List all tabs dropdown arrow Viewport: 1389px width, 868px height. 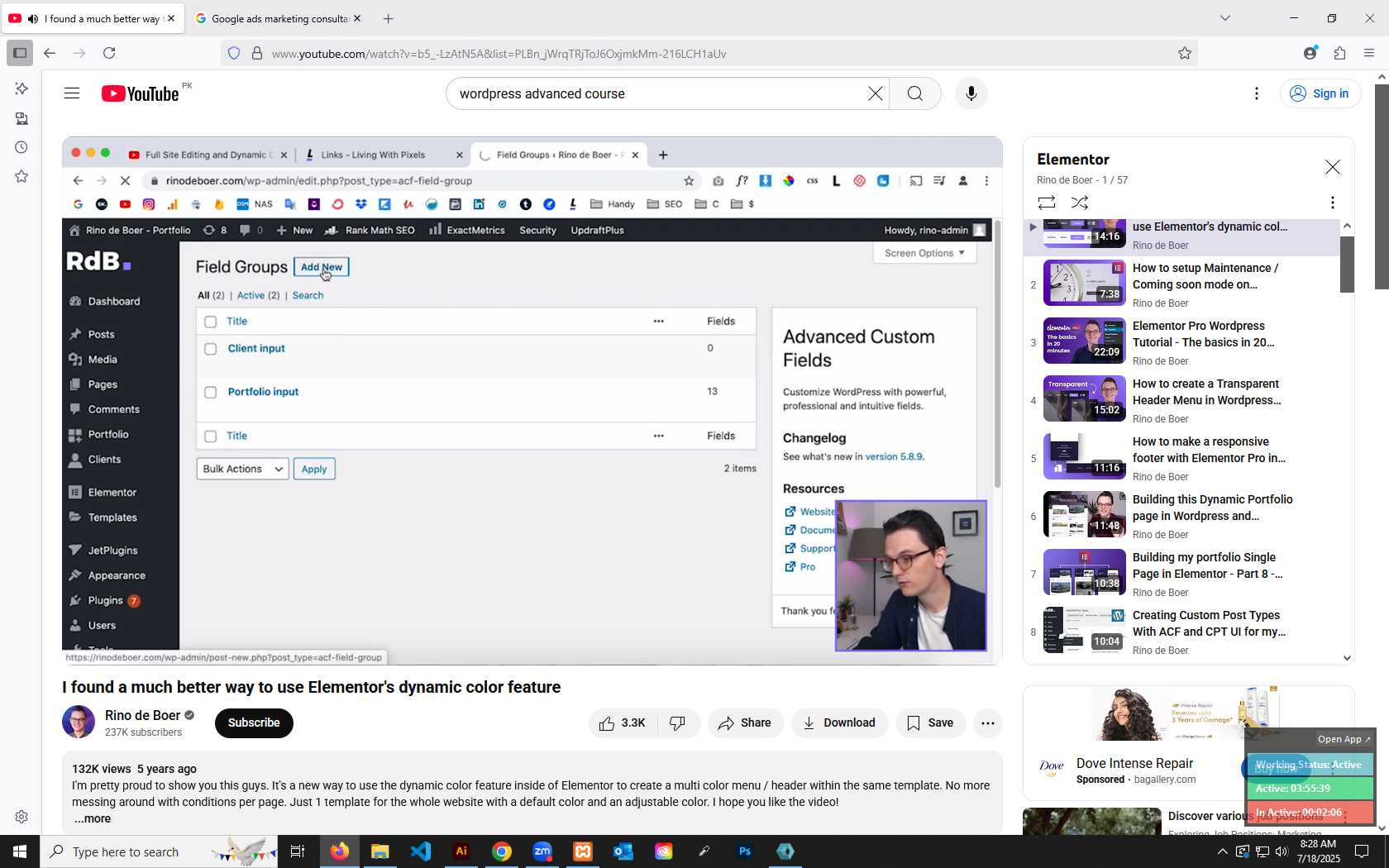[1225, 18]
